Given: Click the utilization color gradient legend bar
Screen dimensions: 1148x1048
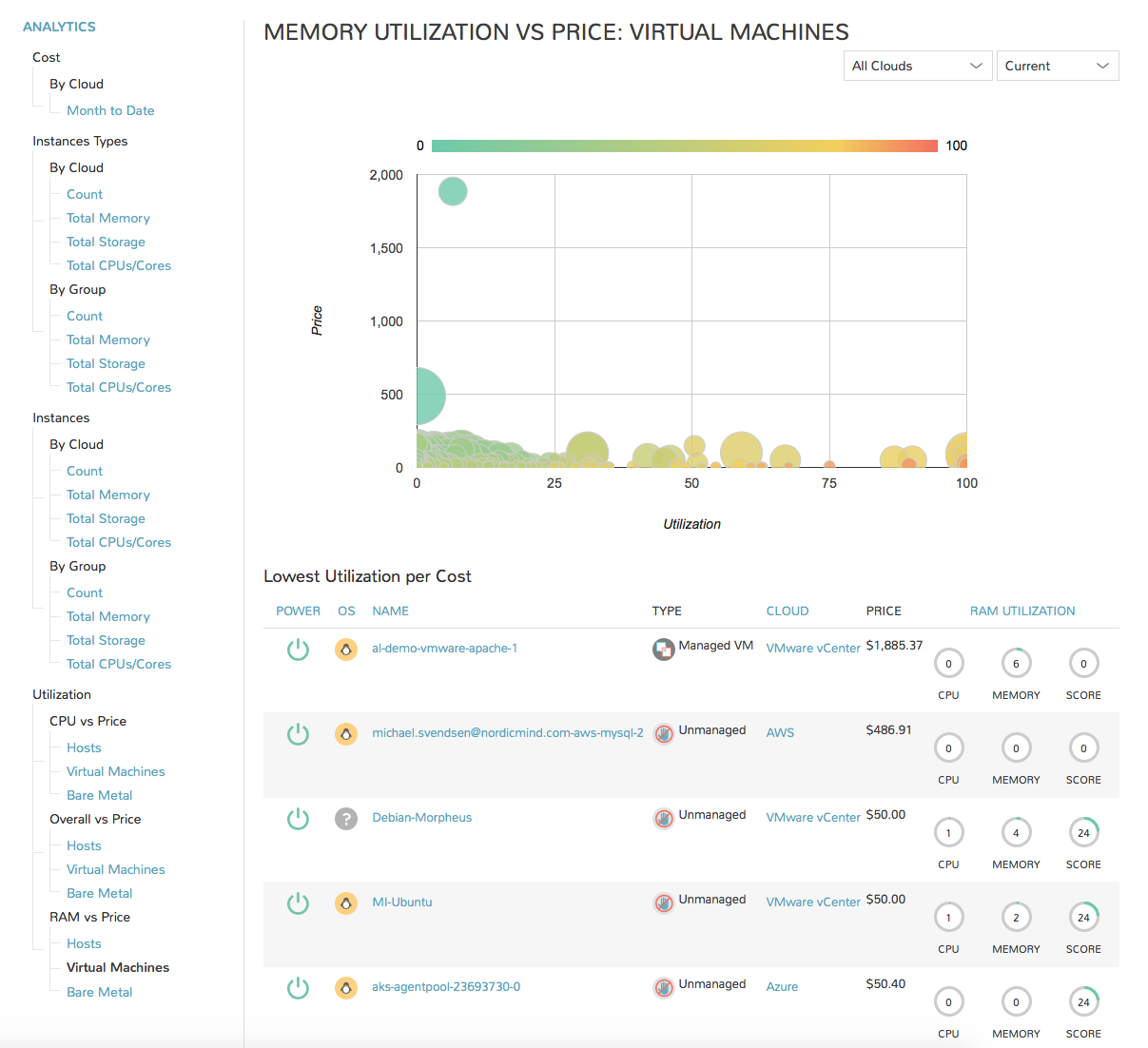Looking at the screenshot, I should [x=685, y=146].
